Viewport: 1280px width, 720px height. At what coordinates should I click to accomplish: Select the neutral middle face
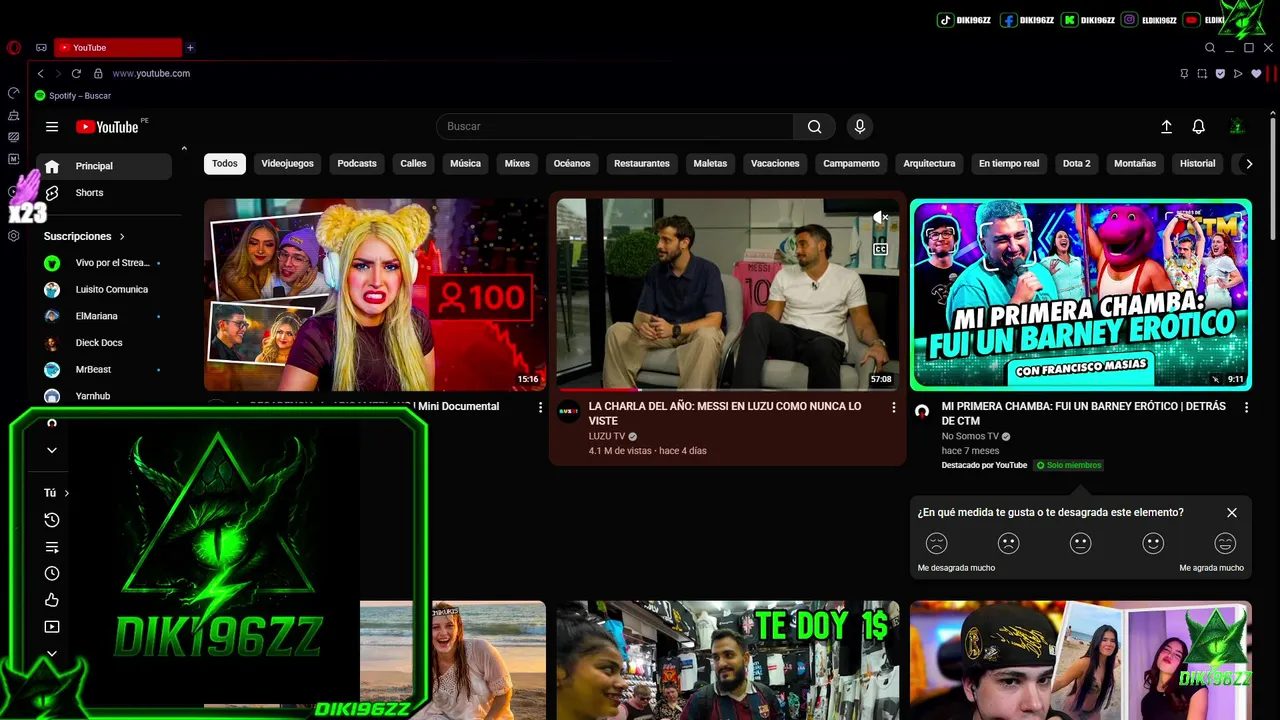(x=1080, y=543)
